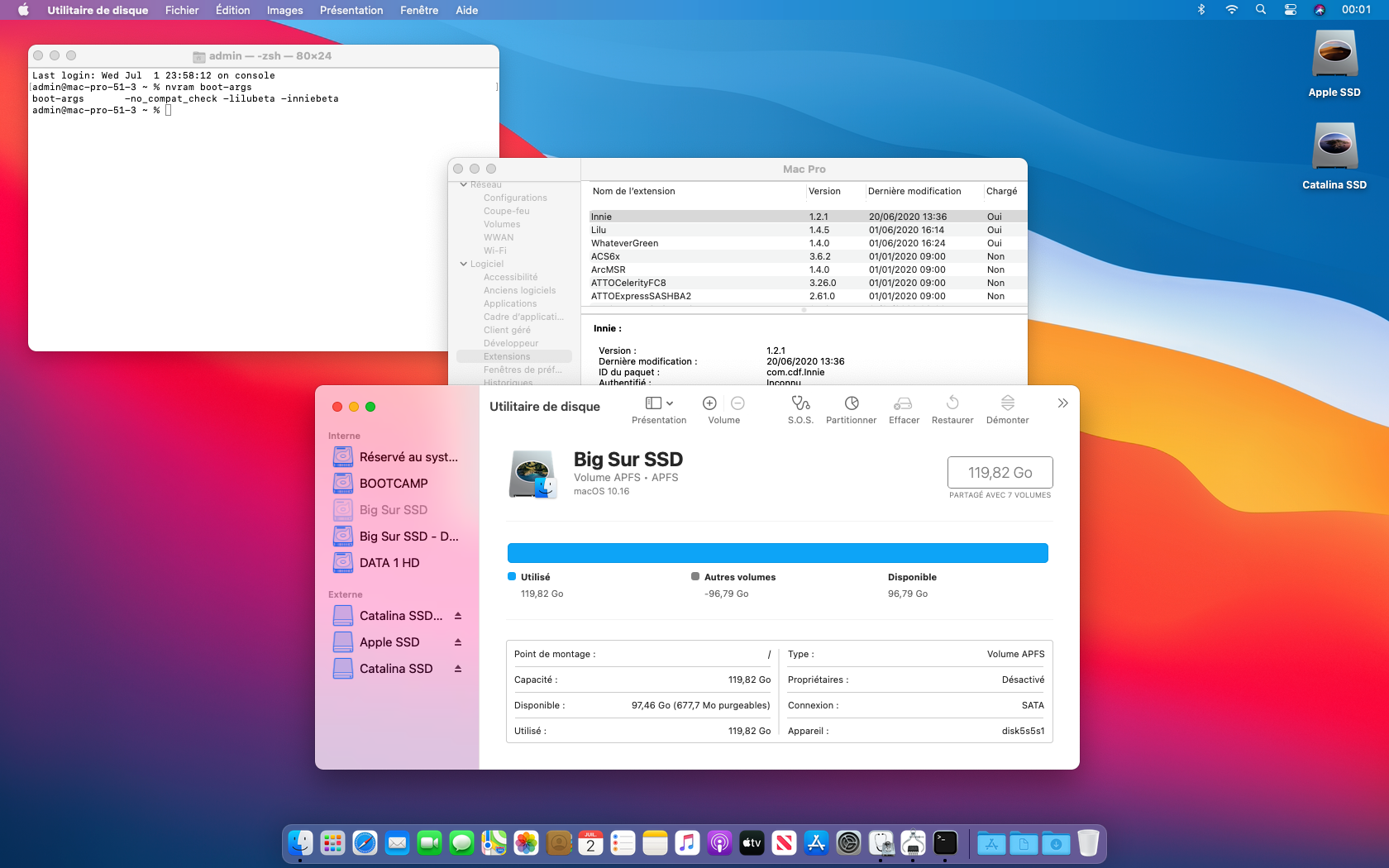Open Spotlight search in menu bar
1389x868 pixels.
click(1261, 10)
